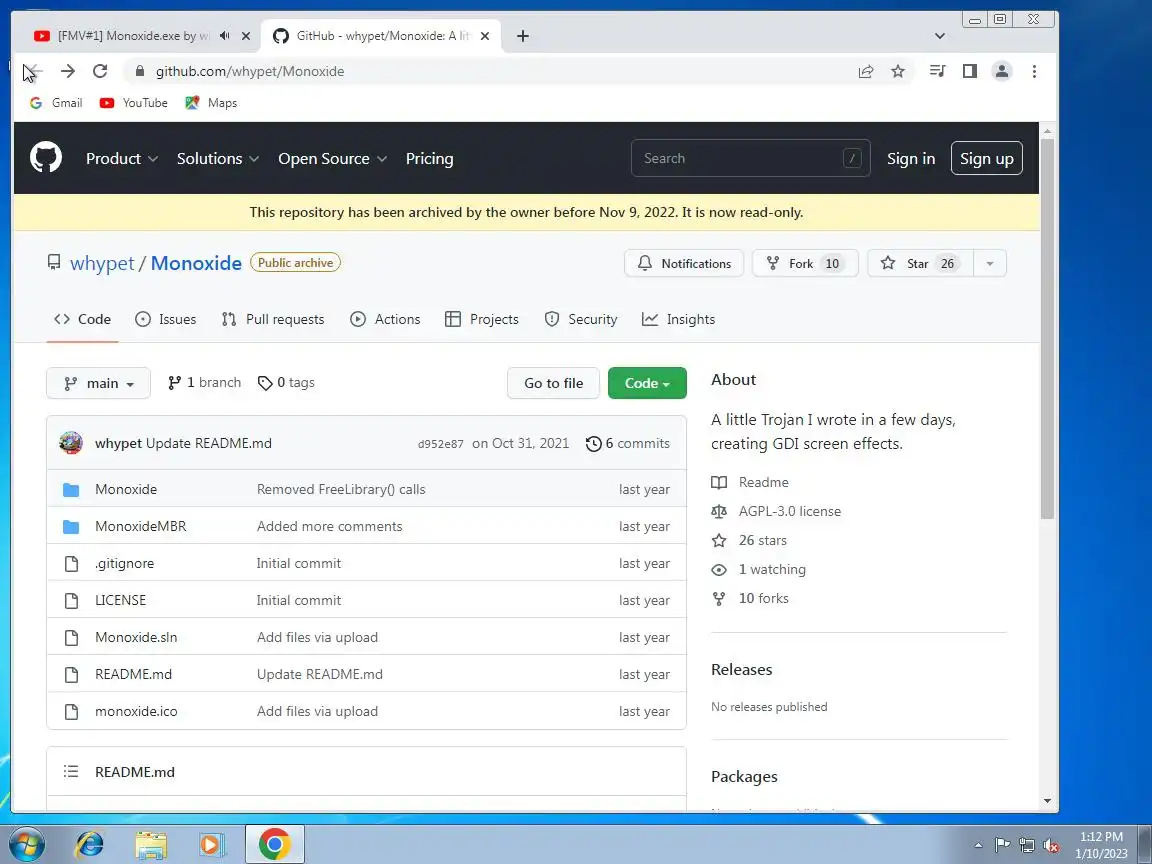The height and width of the screenshot is (864, 1152).
Task: Open the Issues tab
Action: (x=166, y=320)
